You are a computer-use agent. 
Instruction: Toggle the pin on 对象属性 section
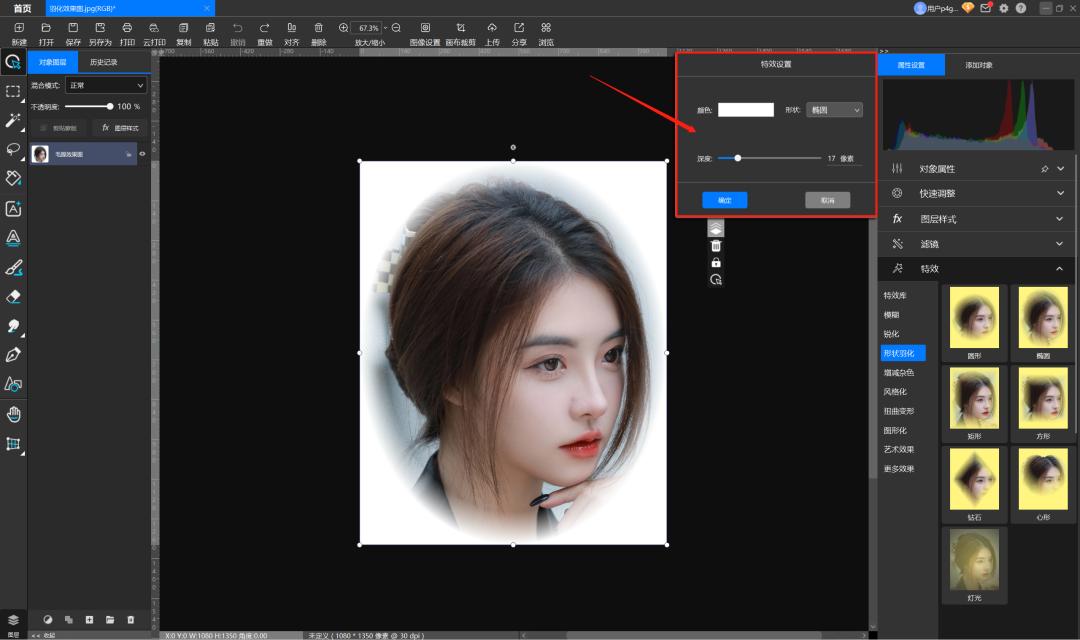[1045, 168]
